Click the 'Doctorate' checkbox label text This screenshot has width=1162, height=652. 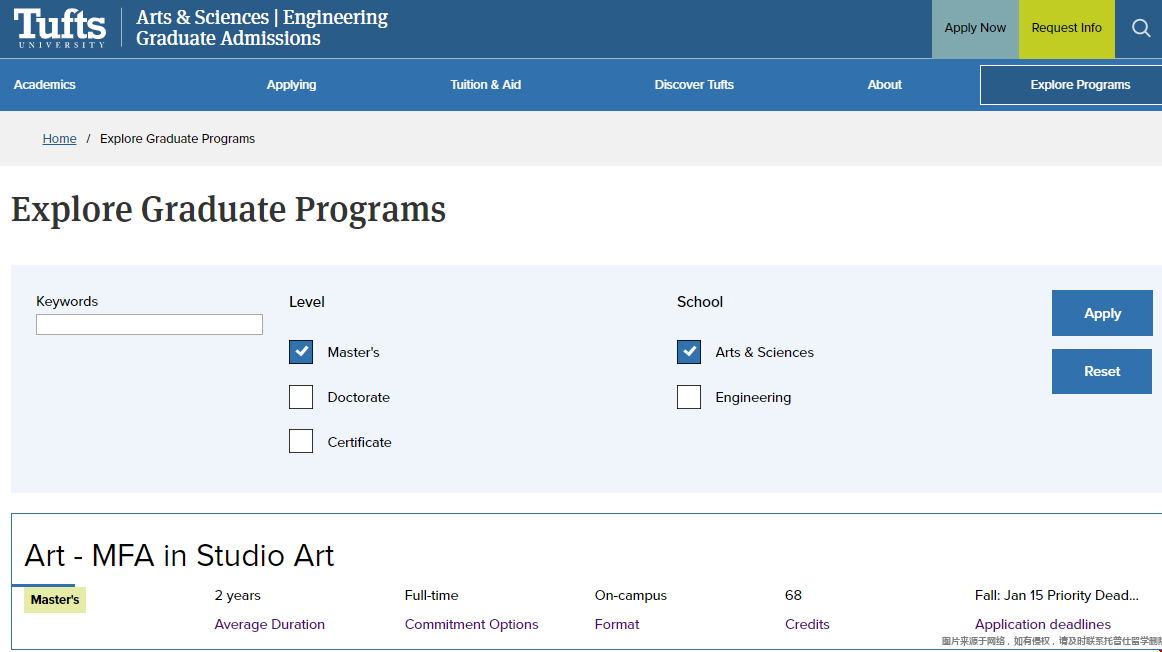359,397
